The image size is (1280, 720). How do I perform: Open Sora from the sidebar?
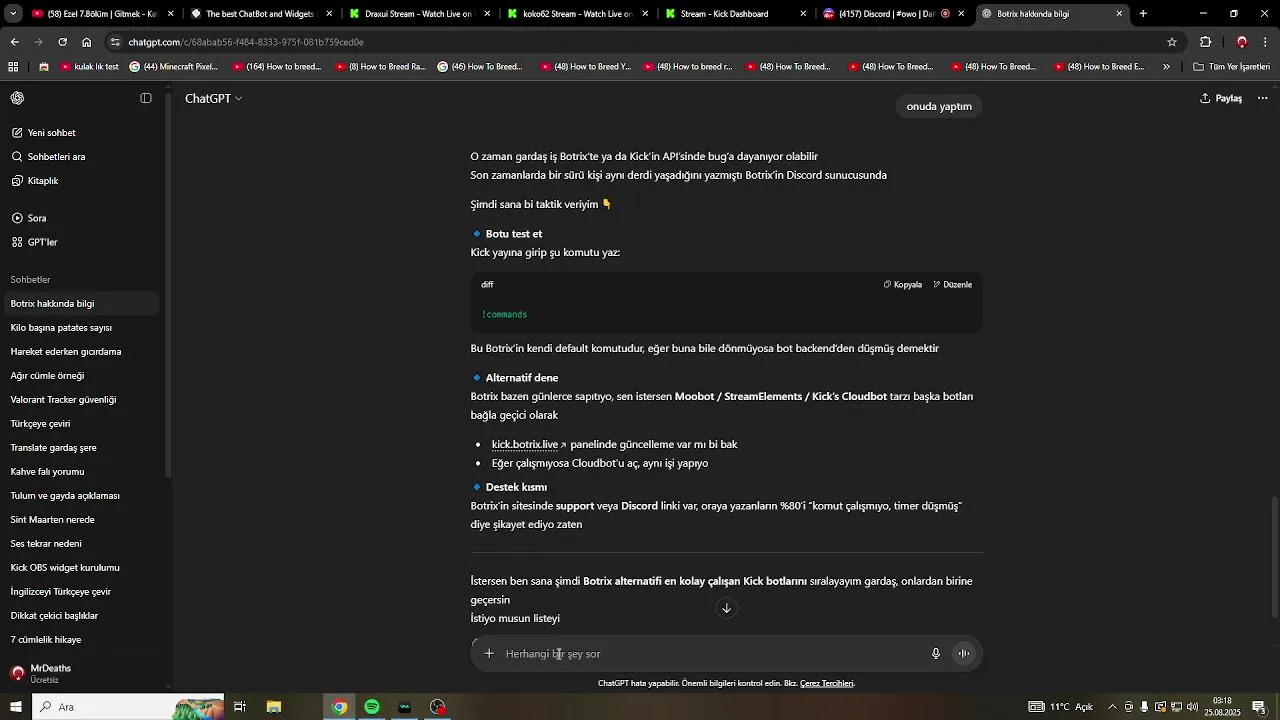pos(80,218)
